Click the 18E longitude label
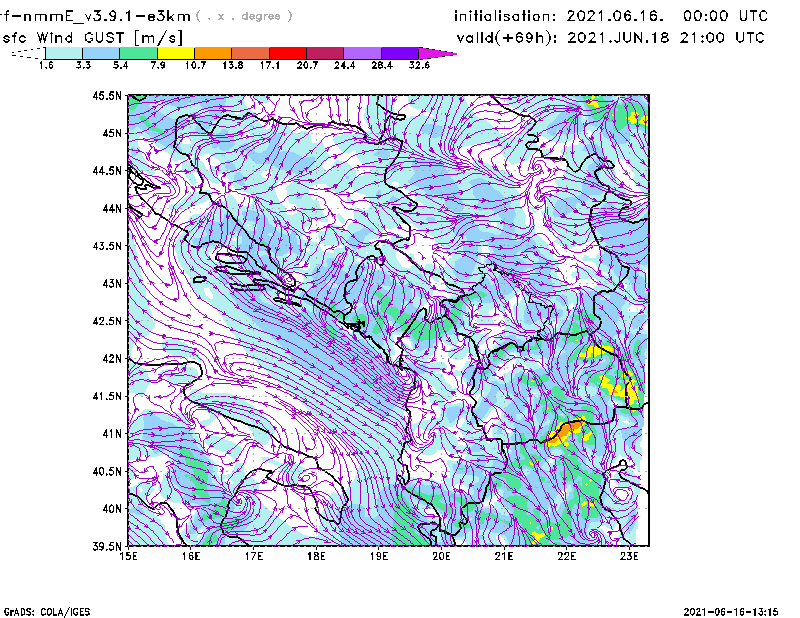 click(x=316, y=556)
